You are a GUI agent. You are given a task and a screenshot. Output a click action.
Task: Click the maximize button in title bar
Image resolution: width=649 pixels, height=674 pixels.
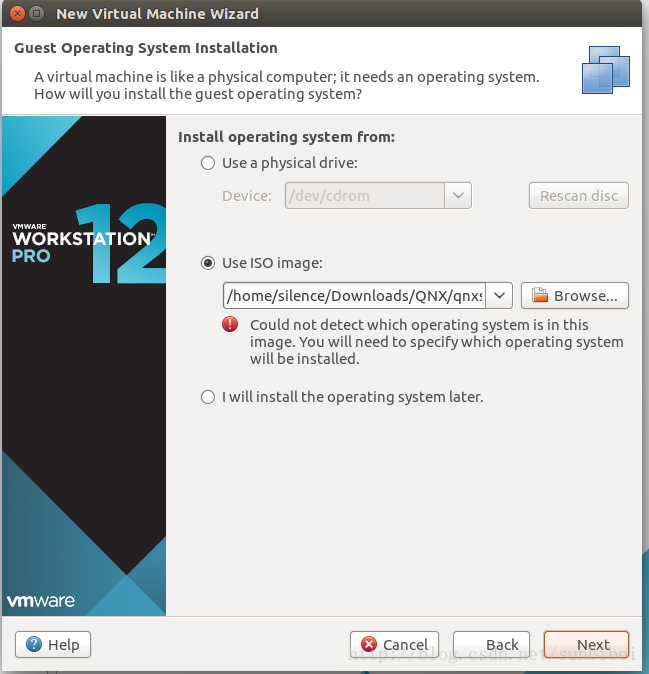(x=37, y=13)
